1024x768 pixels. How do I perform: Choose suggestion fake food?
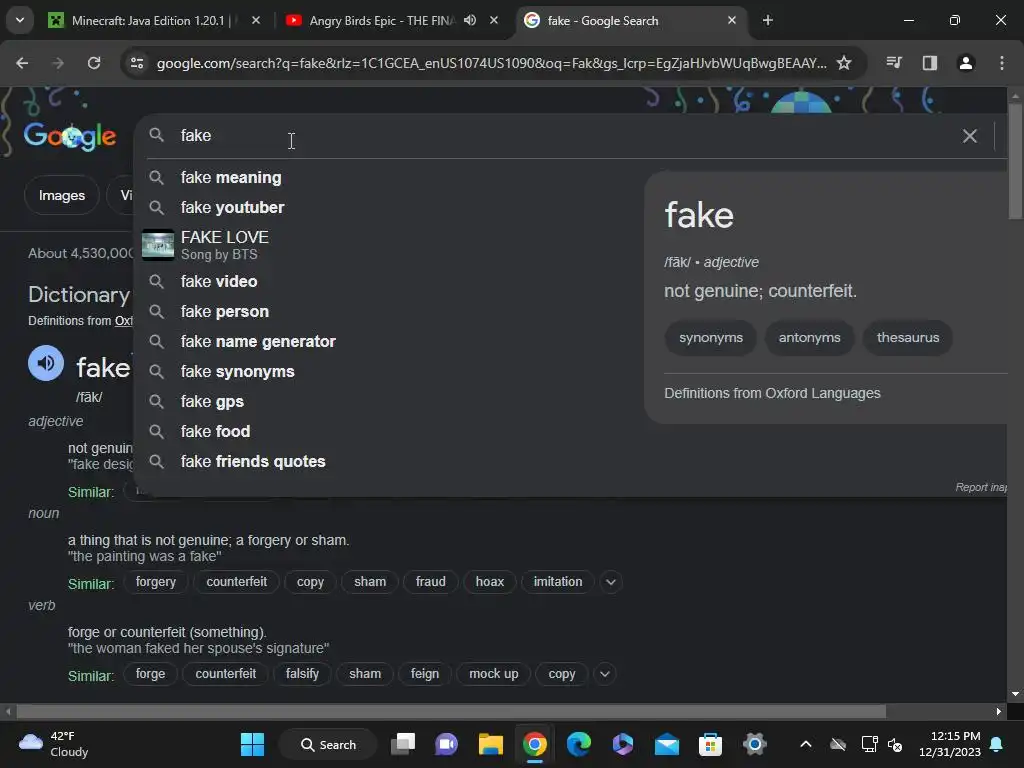tap(215, 432)
